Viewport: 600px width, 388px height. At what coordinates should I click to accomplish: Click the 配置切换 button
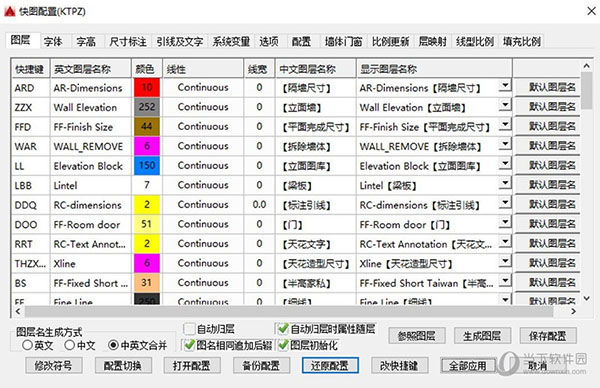click(122, 365)
